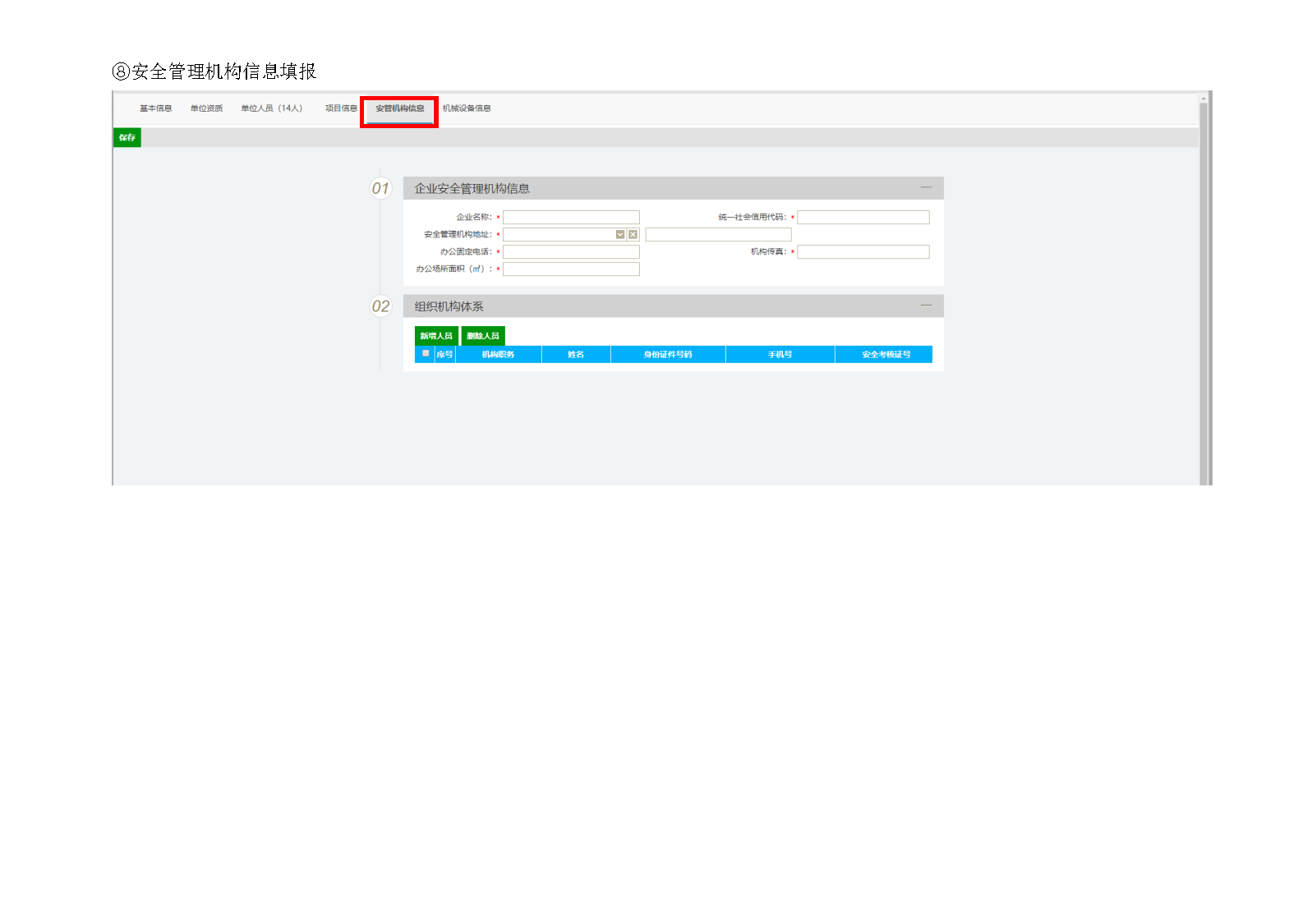
Task: Click the 安管机构信息 tab
Action: pos(400,108)
